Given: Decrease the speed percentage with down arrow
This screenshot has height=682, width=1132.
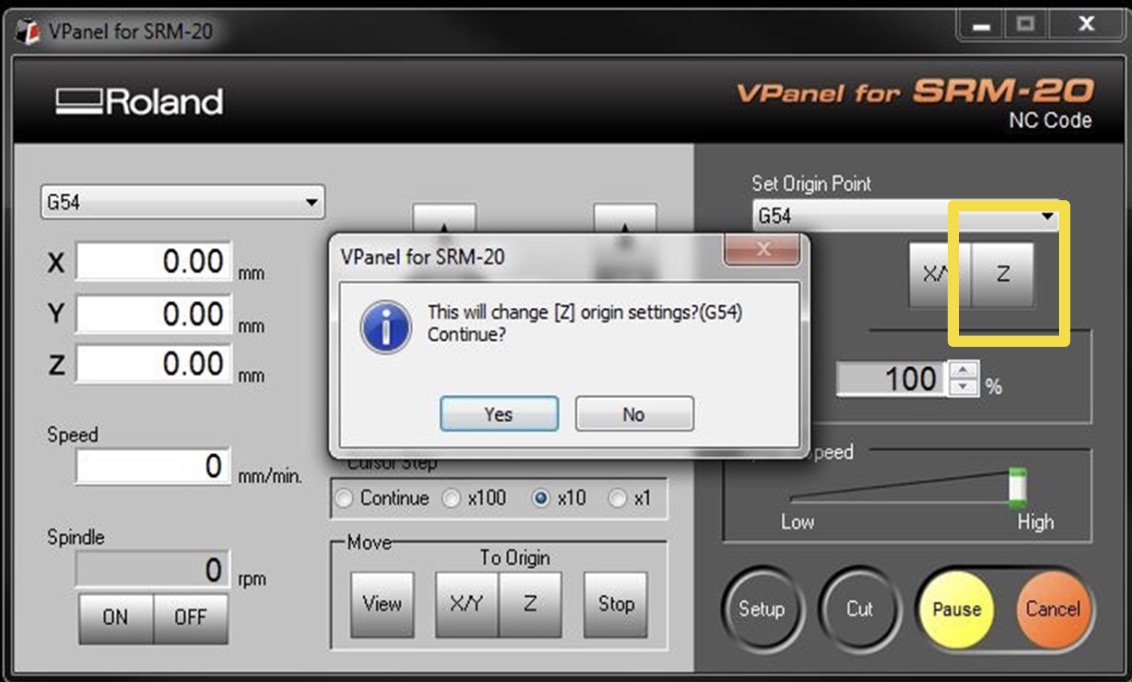Looking at the screenshot, I should coord(963,388).
